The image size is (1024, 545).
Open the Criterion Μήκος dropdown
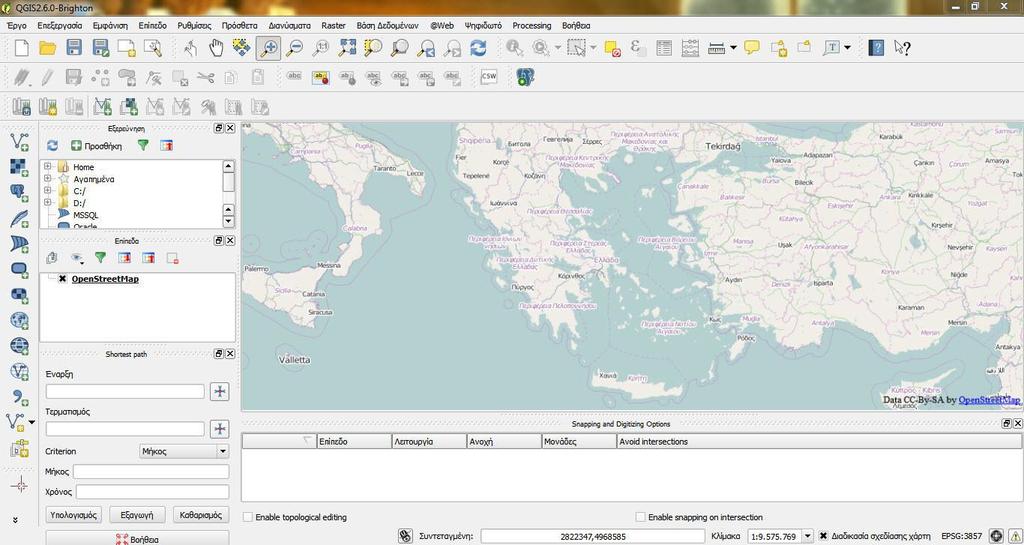click(184, 451)
